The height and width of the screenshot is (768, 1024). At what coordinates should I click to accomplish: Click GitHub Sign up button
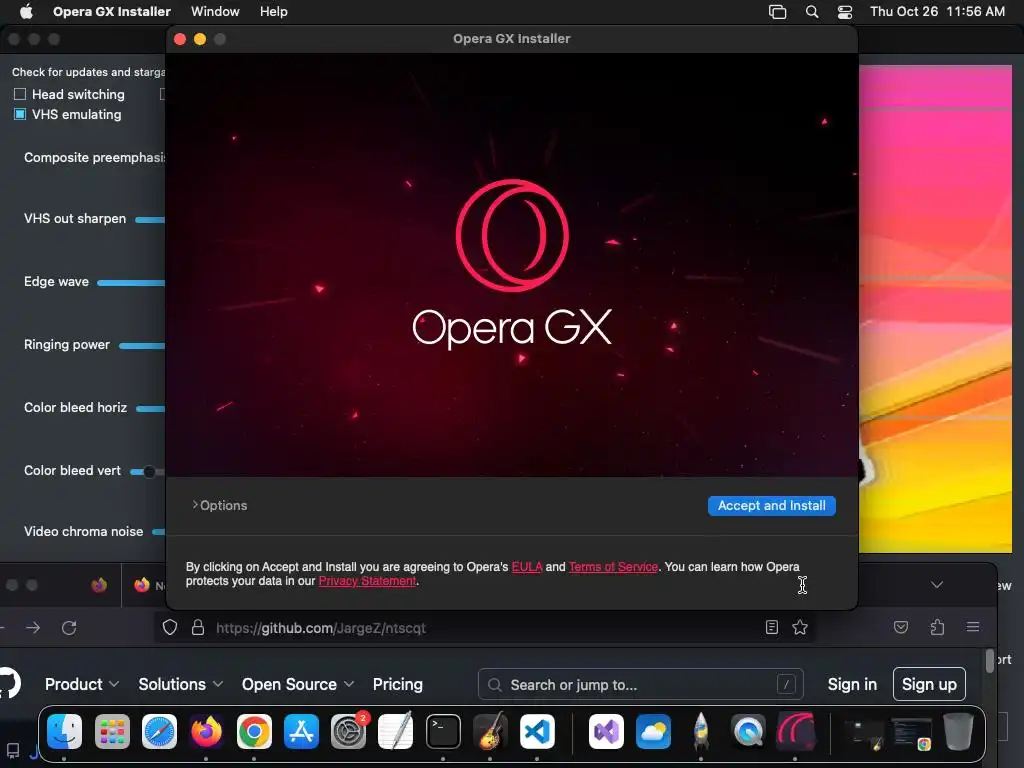coord(929,684)
